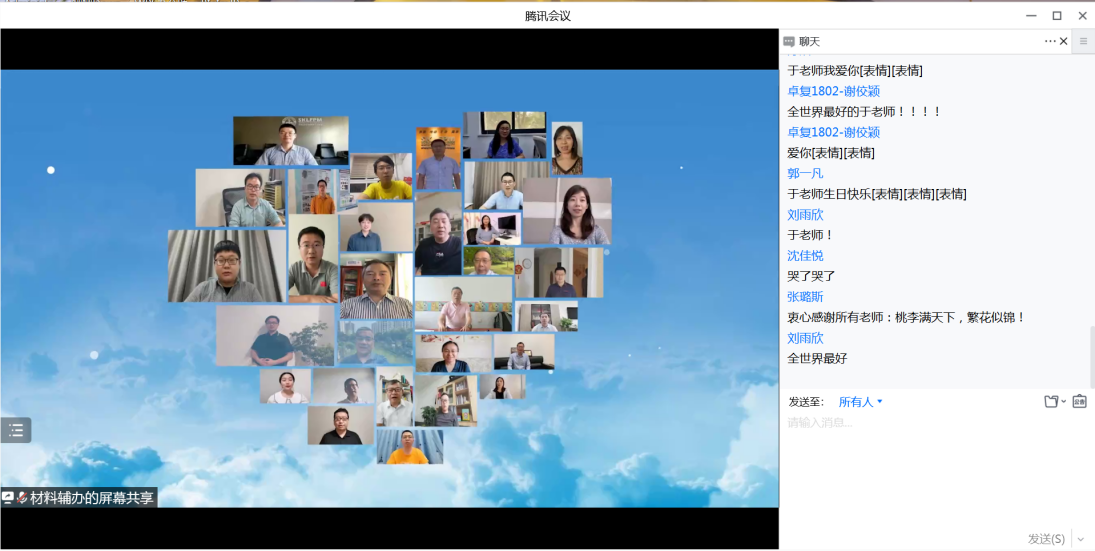Click the folder file-send icon in chat
1095x551 pixels.
(1051, 401)
